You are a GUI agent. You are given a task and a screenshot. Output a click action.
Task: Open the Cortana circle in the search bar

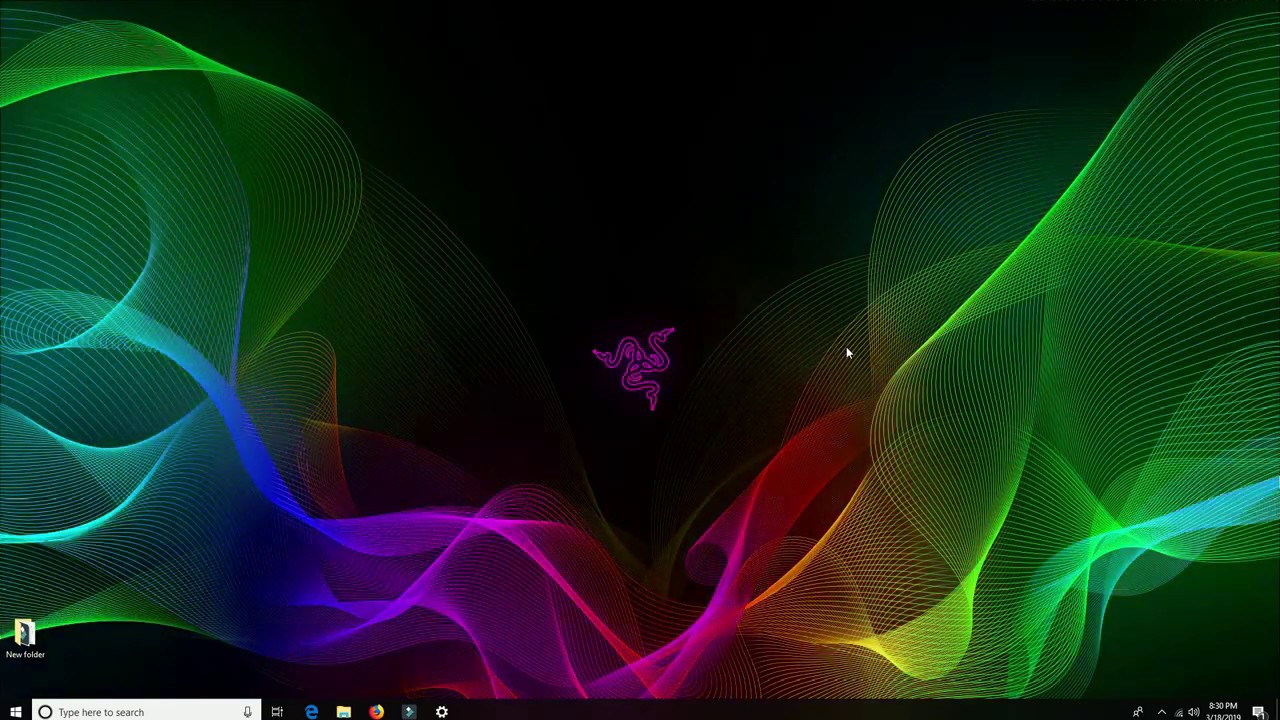(x=45, y=712)
